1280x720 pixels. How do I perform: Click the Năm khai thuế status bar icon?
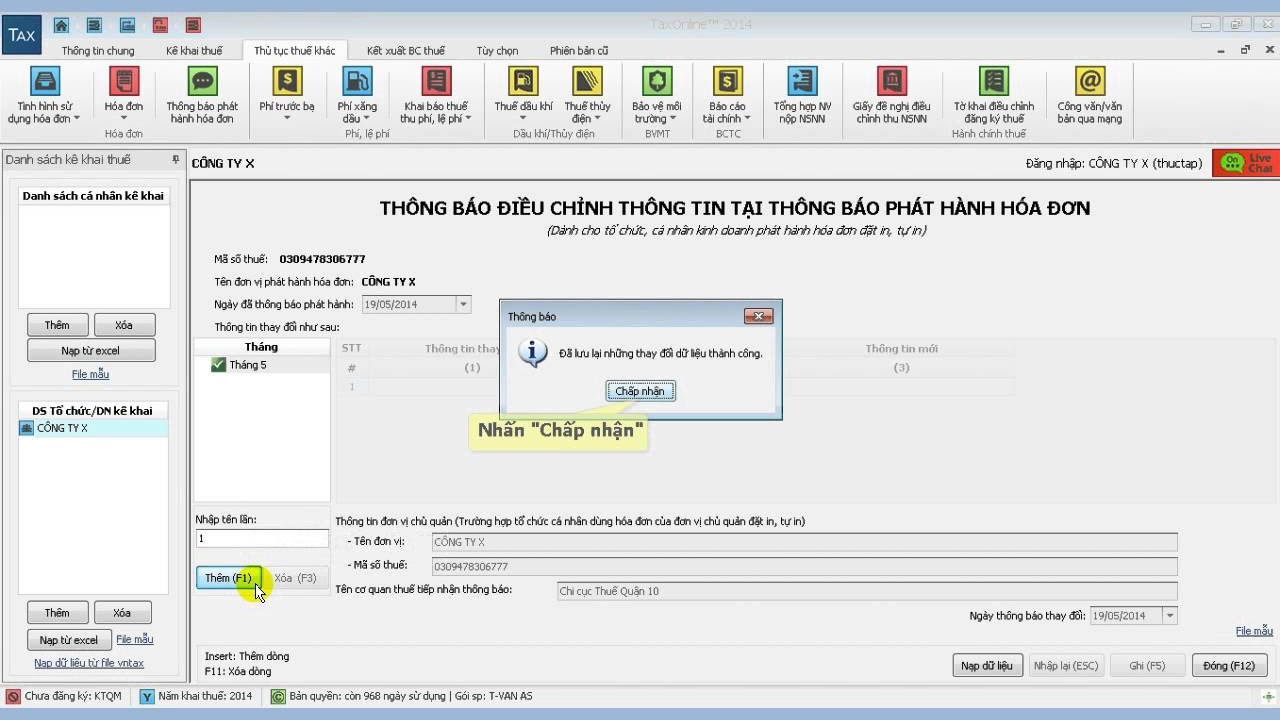pyautogui.click(x=147, y=696)
